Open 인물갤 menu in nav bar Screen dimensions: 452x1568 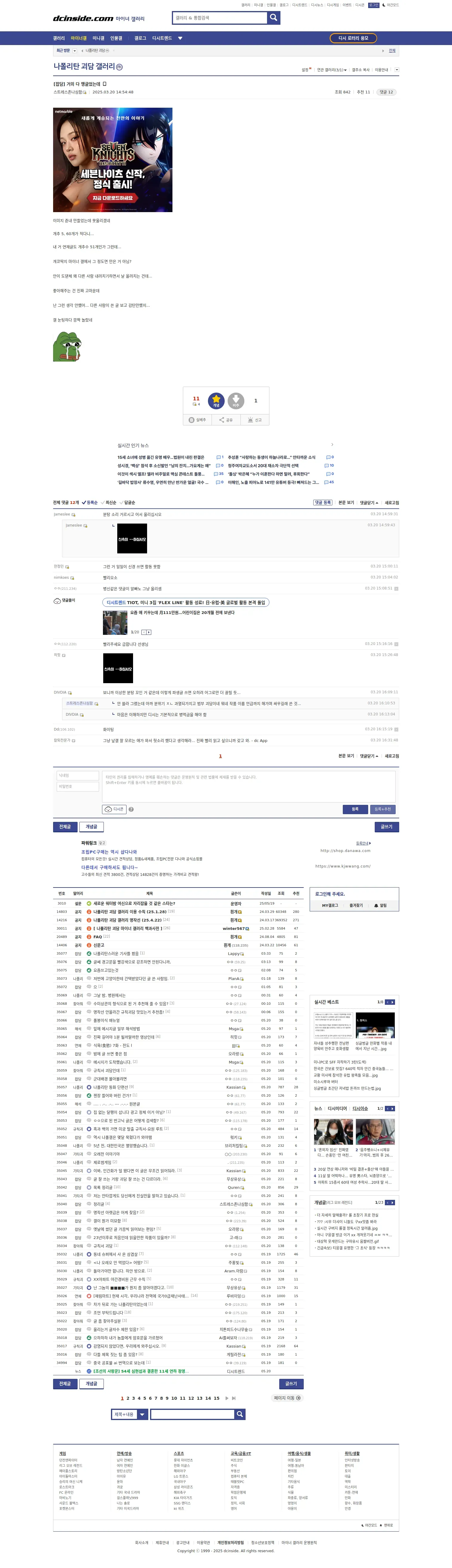coord(116,38)
